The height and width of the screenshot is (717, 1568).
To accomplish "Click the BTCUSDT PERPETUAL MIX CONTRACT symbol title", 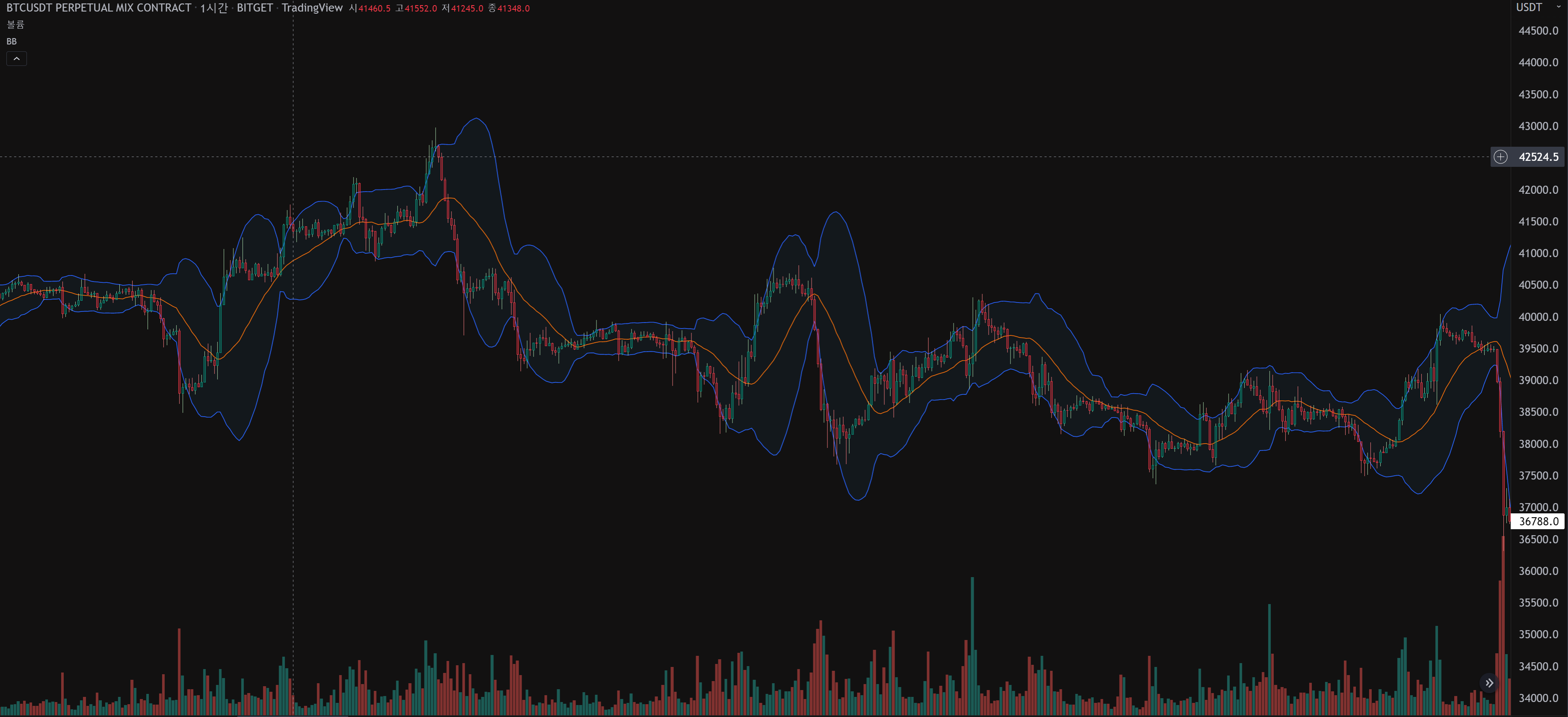I will pyautogui.click(x=99, y=8).
